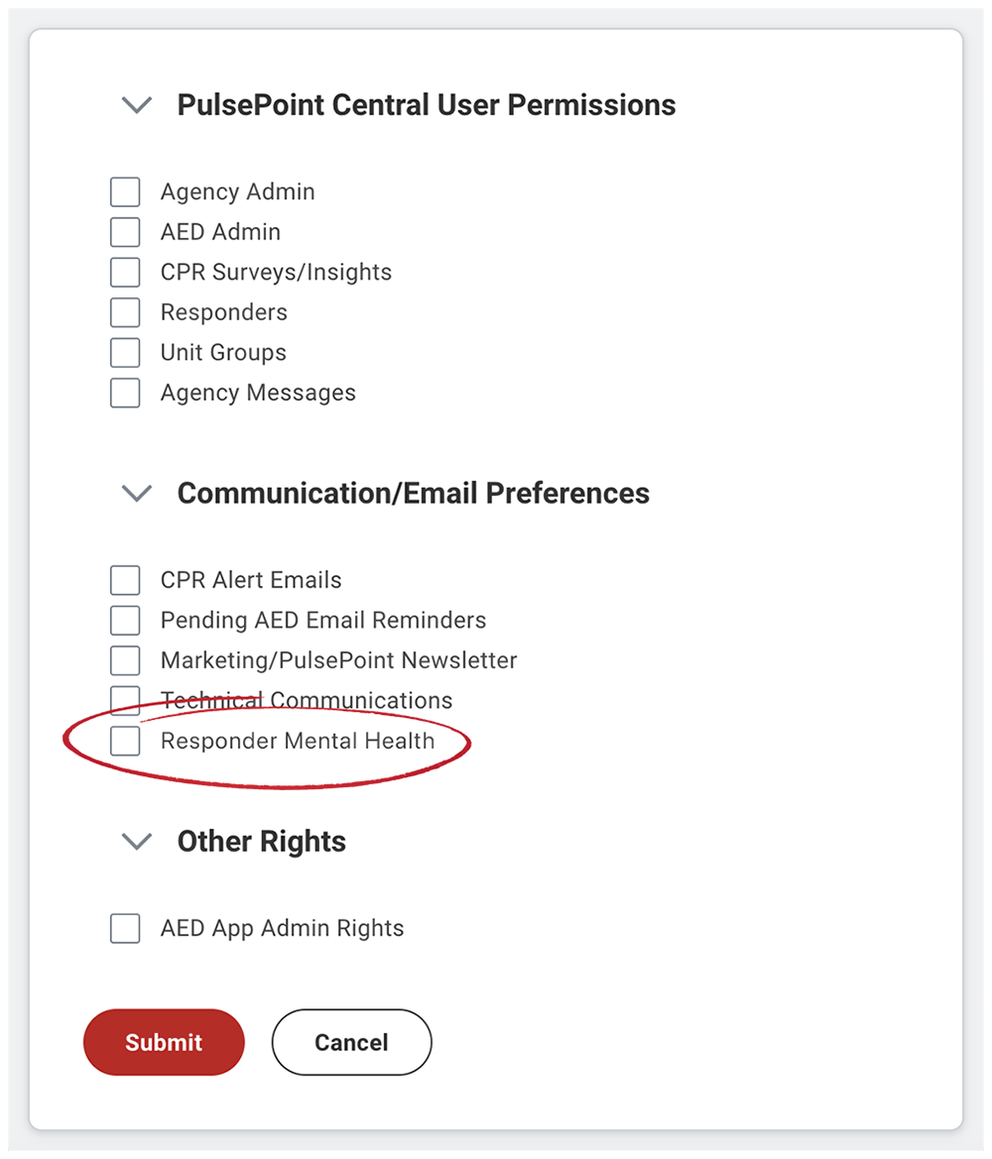This screenshot has width=992, height=1159.
Task: Collapse the Communication/Email Preferences section
Action: [136, 493]
